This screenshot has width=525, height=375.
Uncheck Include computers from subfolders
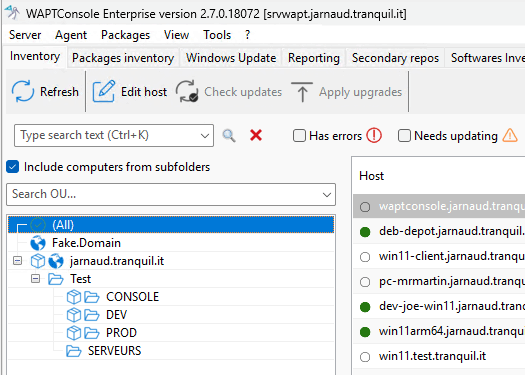click(13, 167)
